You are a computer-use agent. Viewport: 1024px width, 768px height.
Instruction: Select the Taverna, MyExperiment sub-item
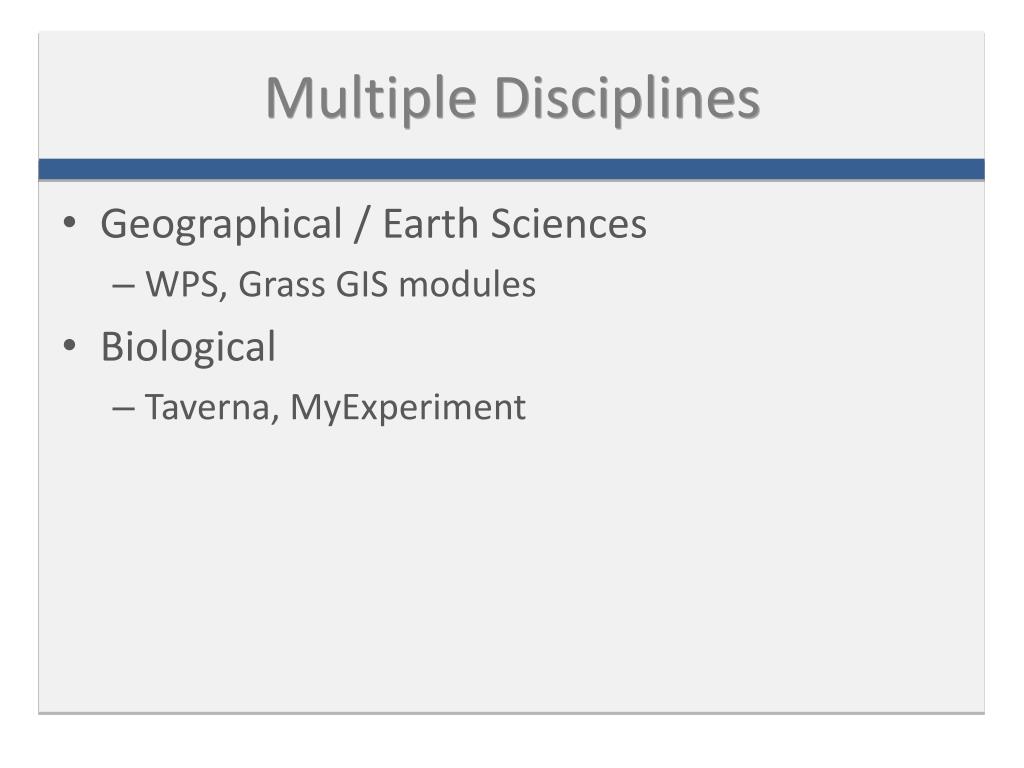point(335,408)
